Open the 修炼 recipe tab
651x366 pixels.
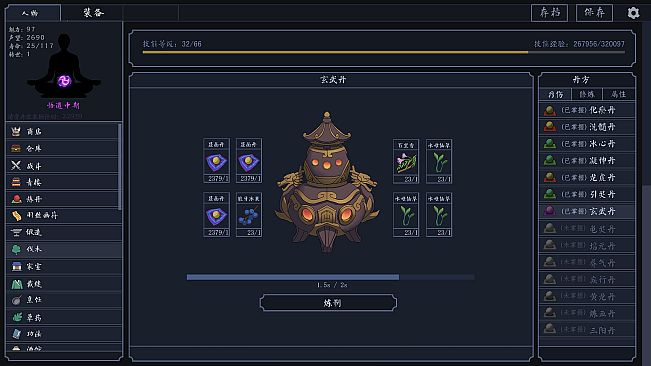coord(587,94)
